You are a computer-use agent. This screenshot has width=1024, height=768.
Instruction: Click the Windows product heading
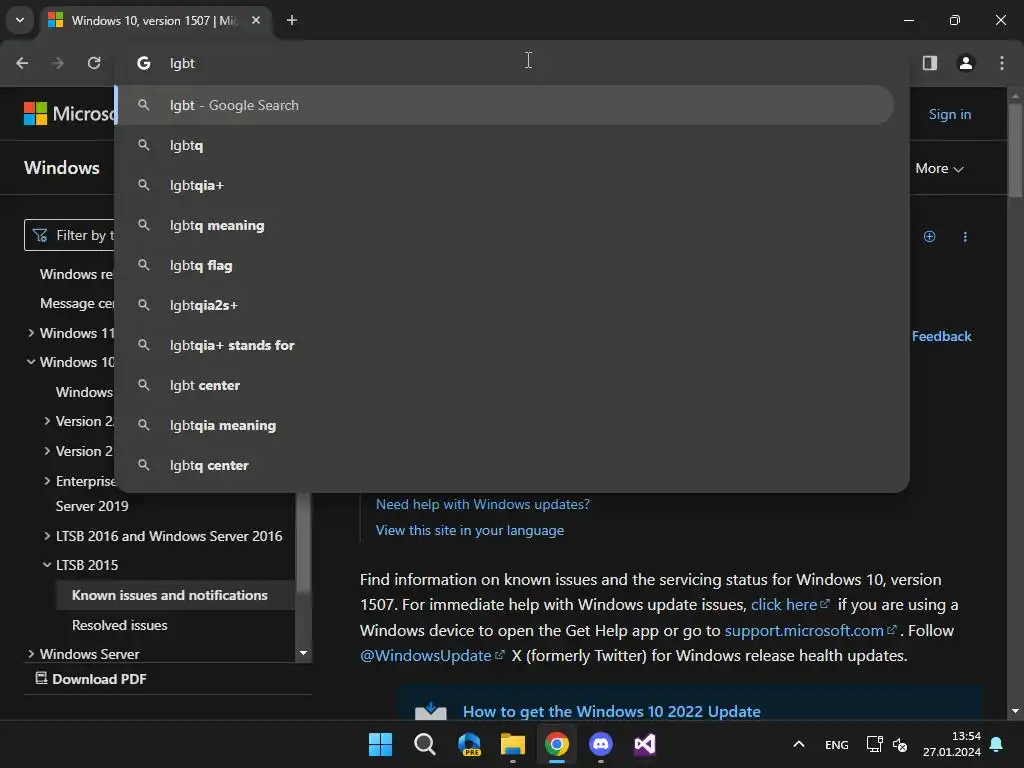point(62,168)
